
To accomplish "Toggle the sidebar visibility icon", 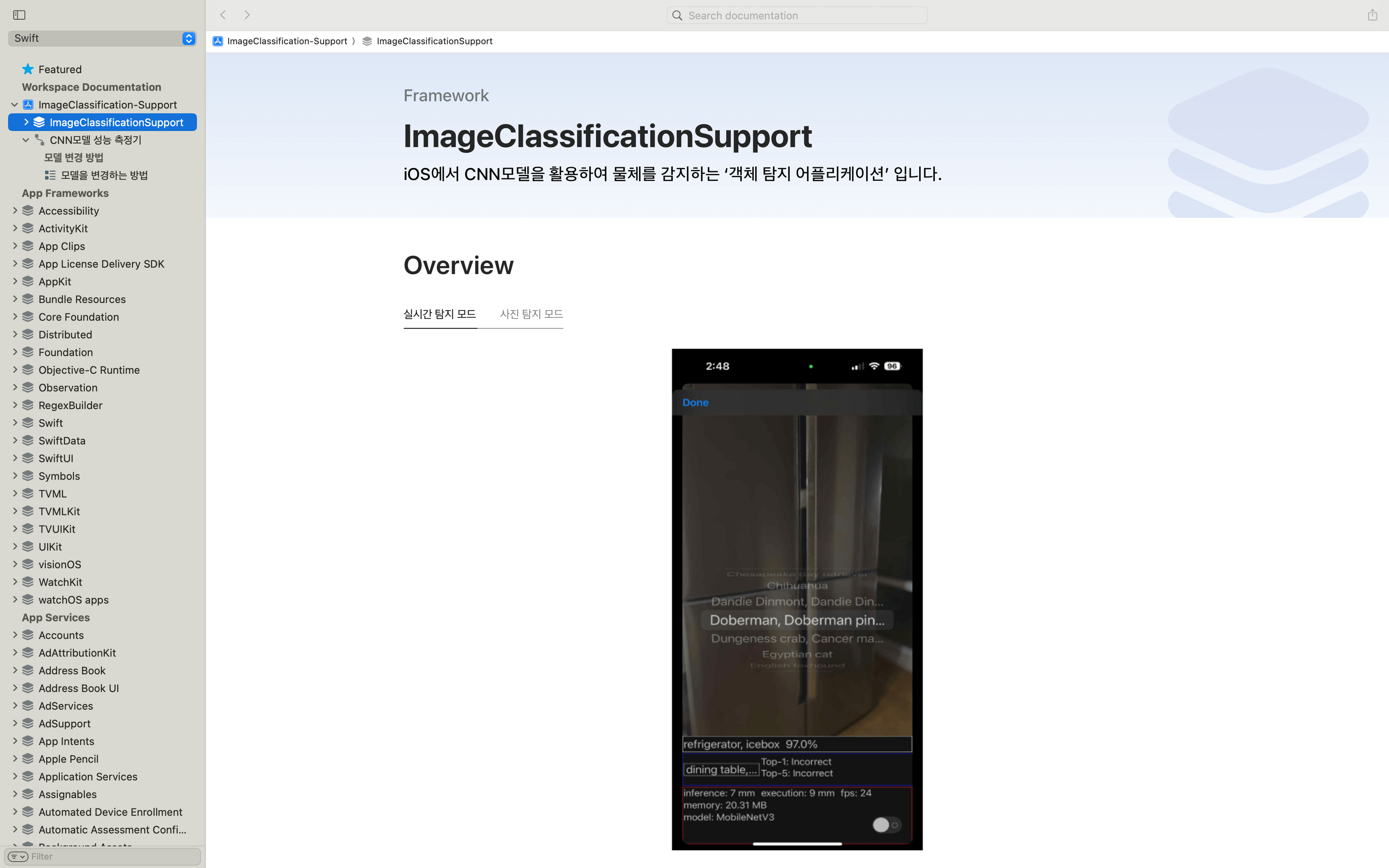I will pos(19,15).
